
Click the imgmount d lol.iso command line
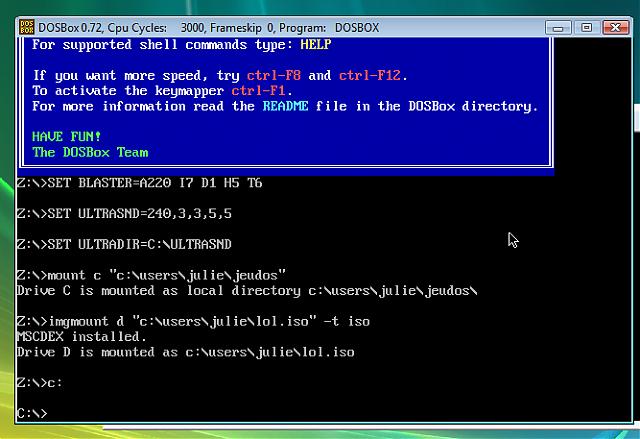[193, 321]
